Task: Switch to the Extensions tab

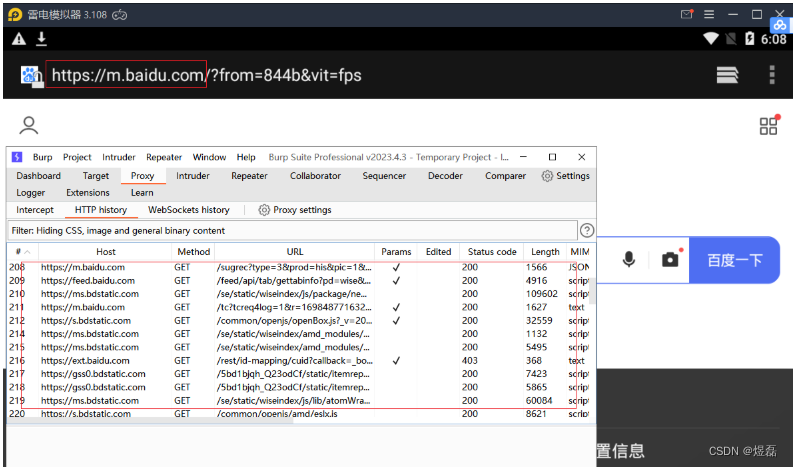Action: 88,193
